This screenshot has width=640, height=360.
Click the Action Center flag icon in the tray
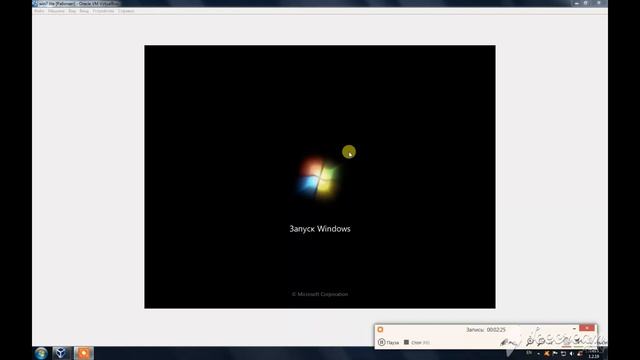tap(555, 353)
